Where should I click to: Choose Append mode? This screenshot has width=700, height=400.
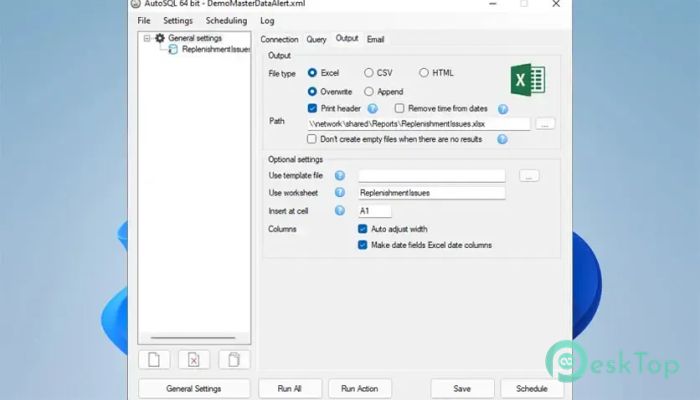click(368, 92)
